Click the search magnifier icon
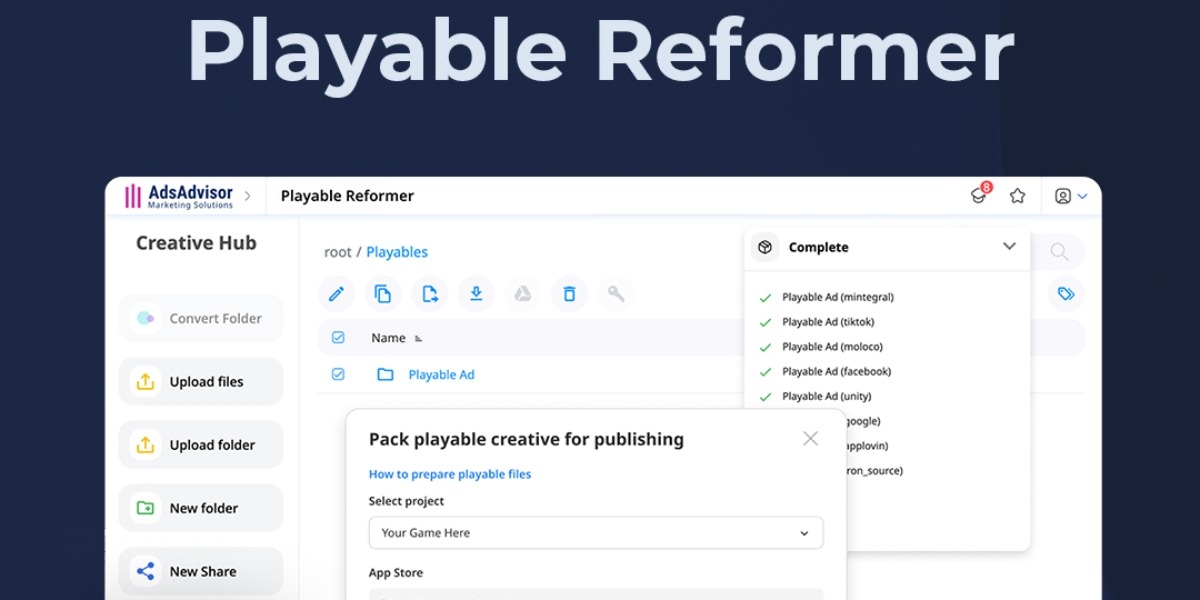1200x600 pixels. (x=1059, y=252)
